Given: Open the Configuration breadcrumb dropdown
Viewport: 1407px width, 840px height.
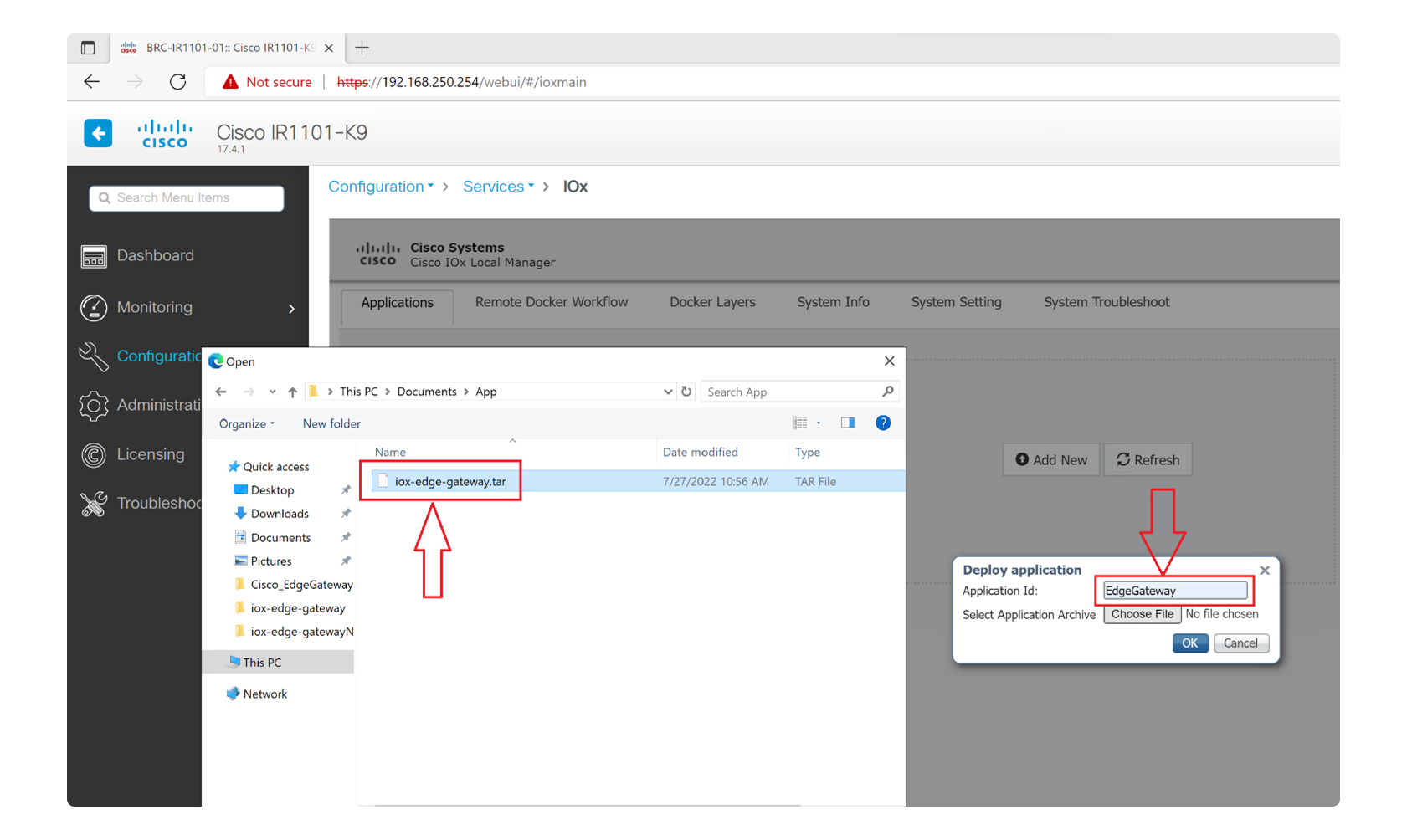Looking at the screenshot, I should tap(380, 187).
